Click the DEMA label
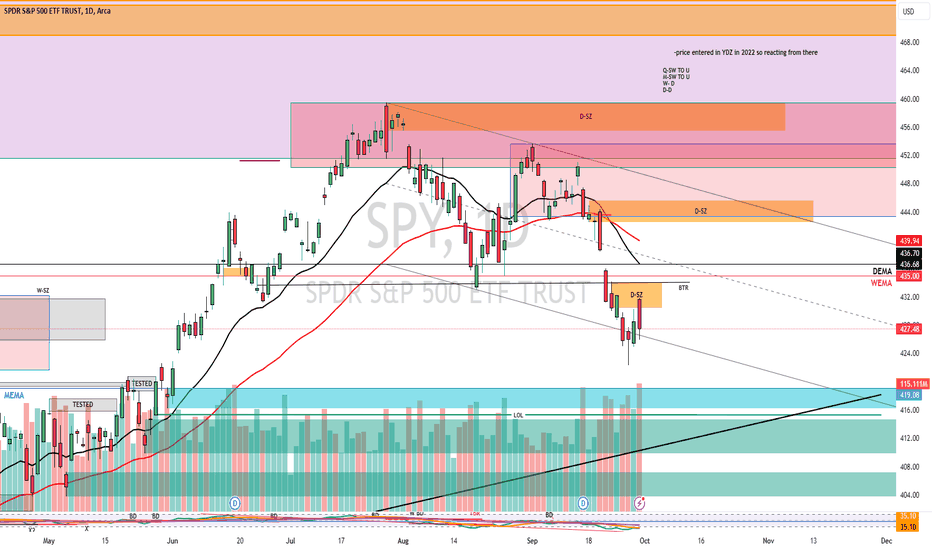932x550 pixels. click(882, 271)
